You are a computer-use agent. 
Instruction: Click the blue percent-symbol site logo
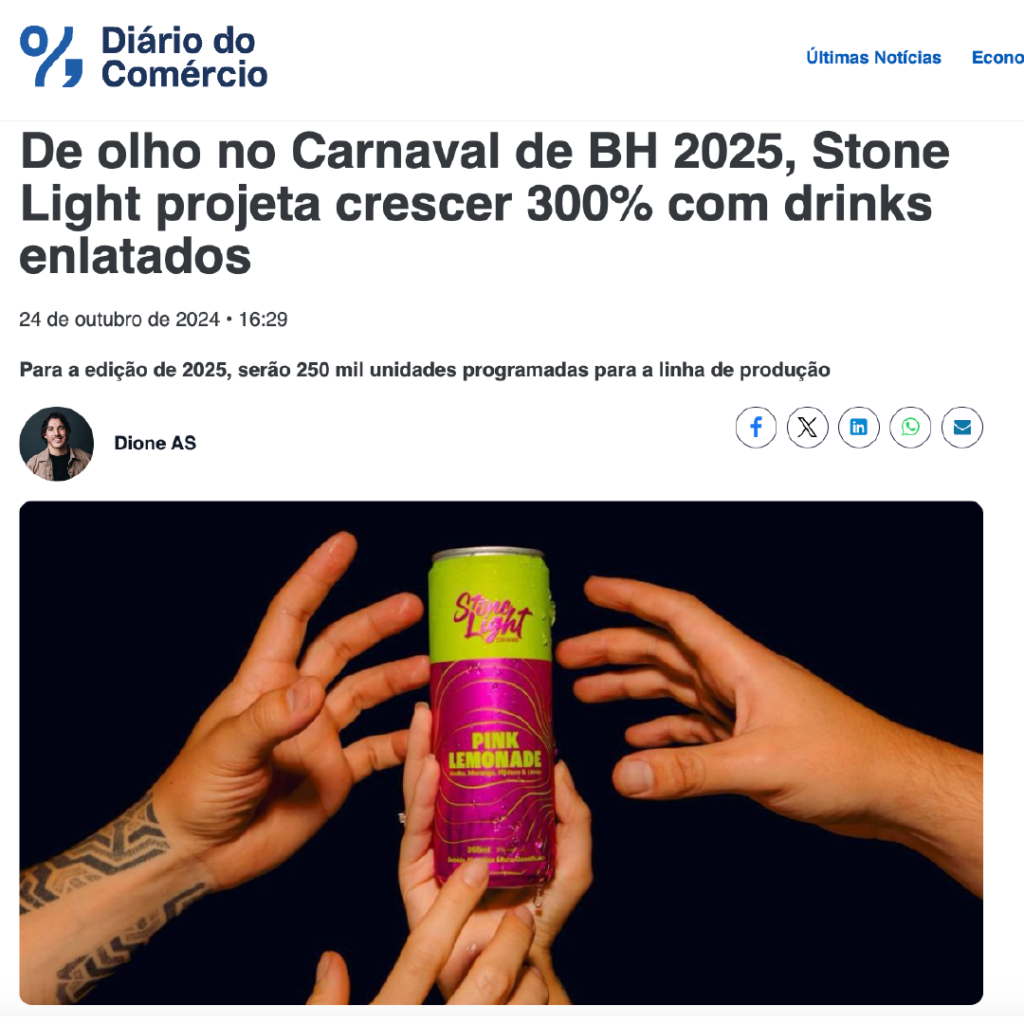pyautogui.click(x=51, y=57)
